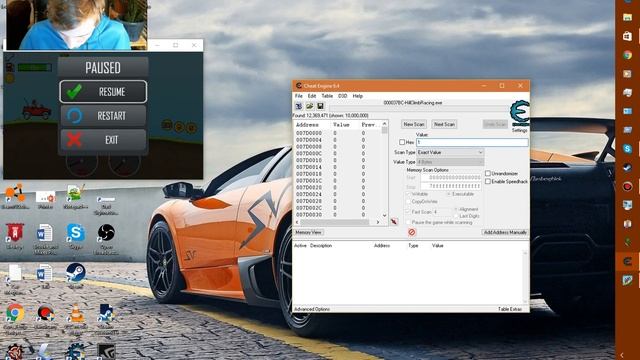Check Pause the game while scanning
Image resolution: width=640 pixels, height=360 pixels.
click(x=408, y=222)
